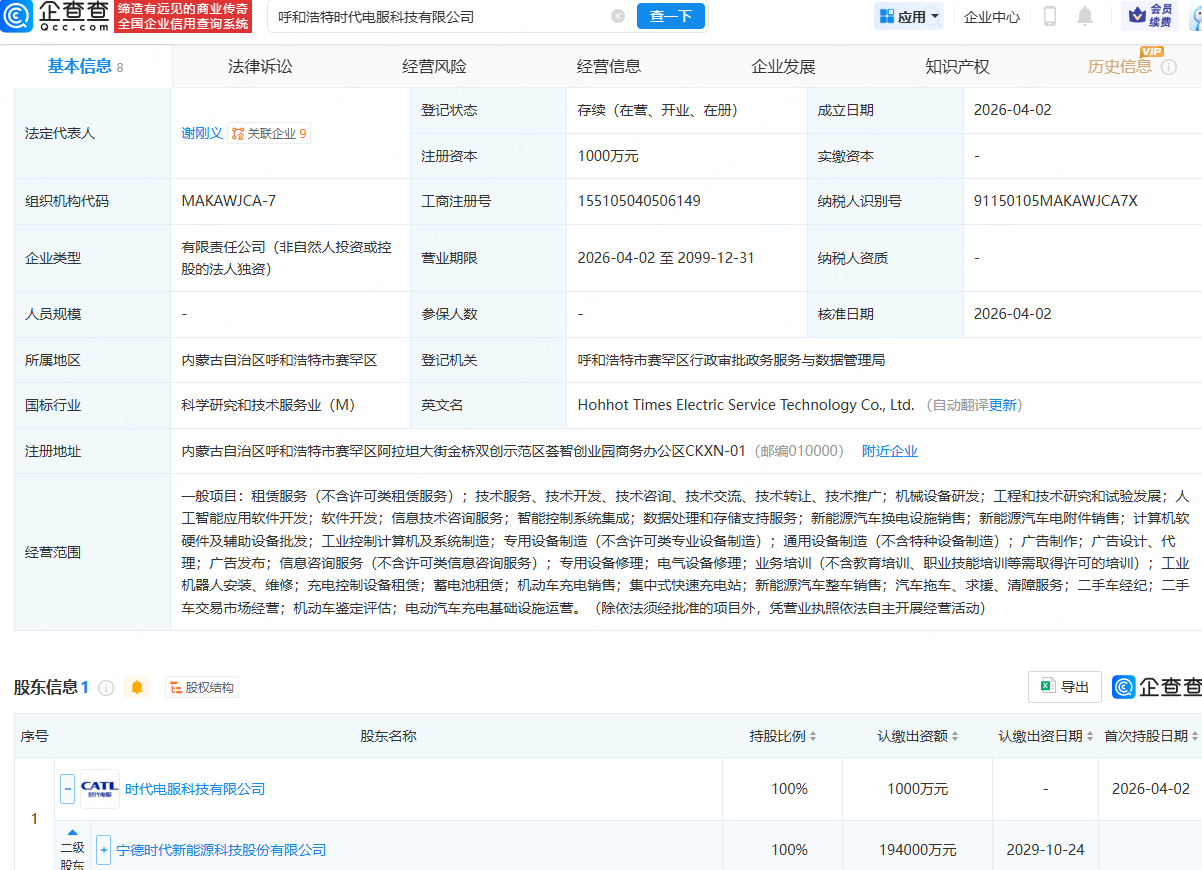Click the mobile app icon in the top bar
Image resolution: width=1202 pixels, height=870 pixels.
1050,16
